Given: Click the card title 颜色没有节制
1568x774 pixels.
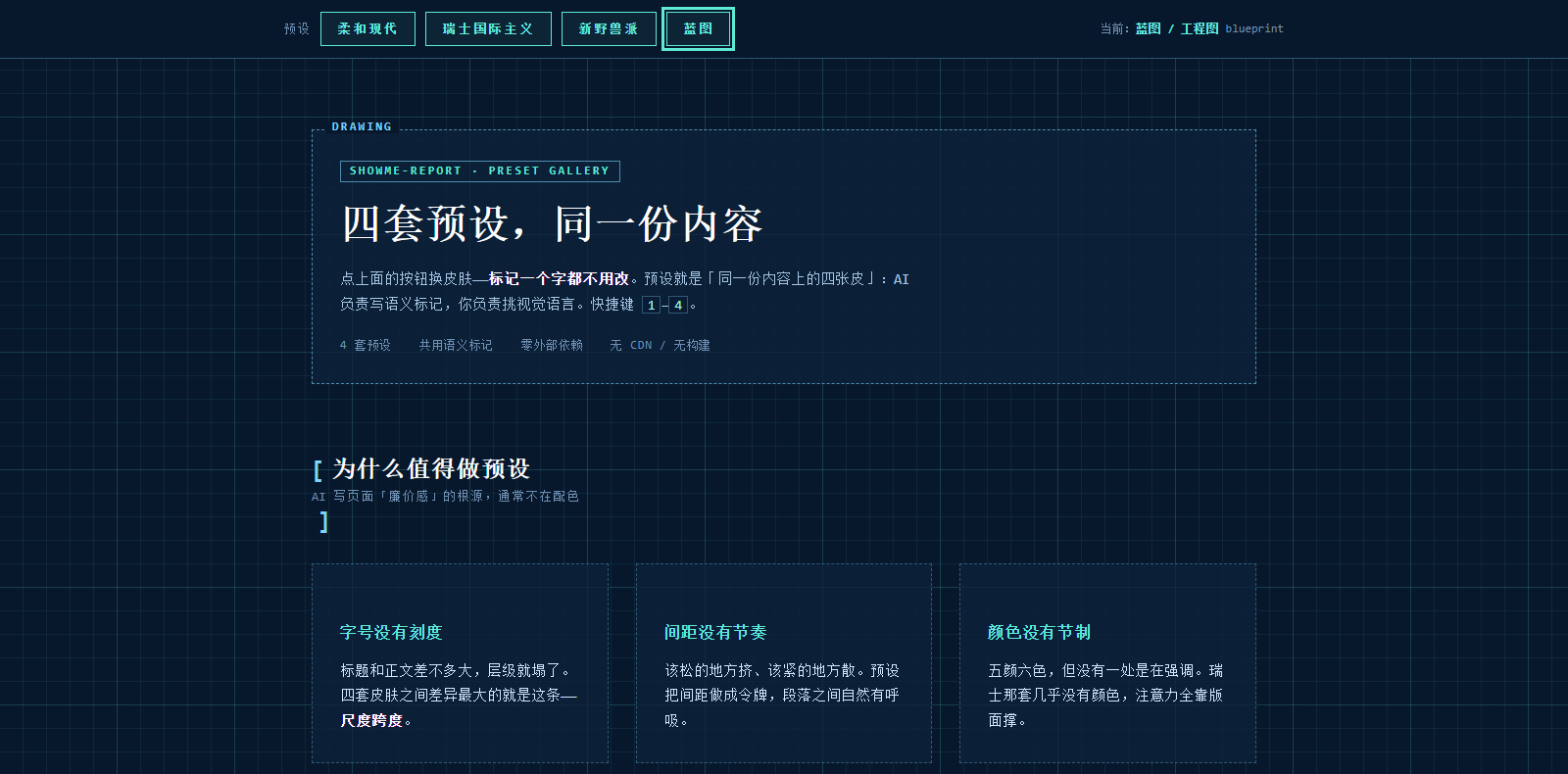Looking at the screenshot, I should click(1039, 632).
